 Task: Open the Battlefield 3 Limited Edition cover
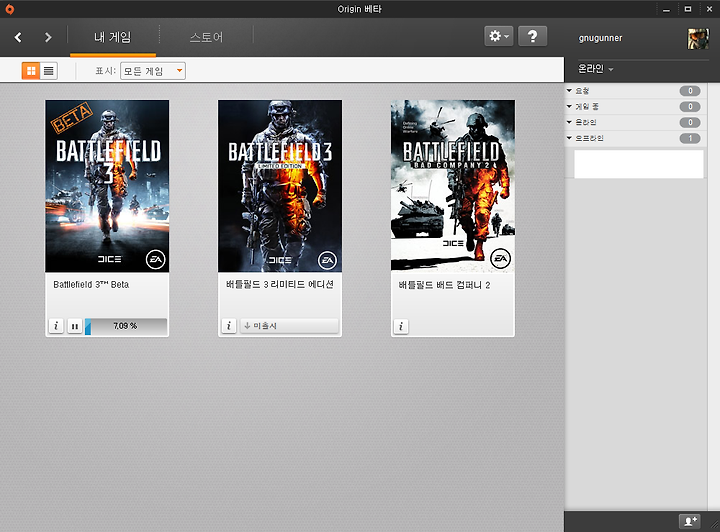pyautogui.click(x=280, y=186)
